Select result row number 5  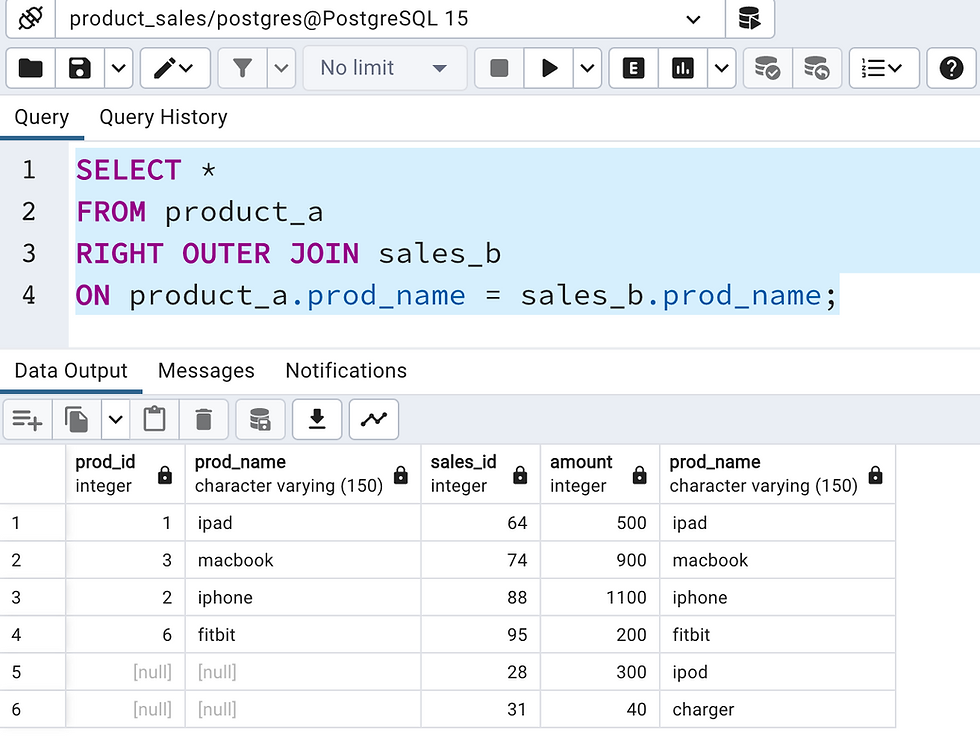[x=32, y=672]
